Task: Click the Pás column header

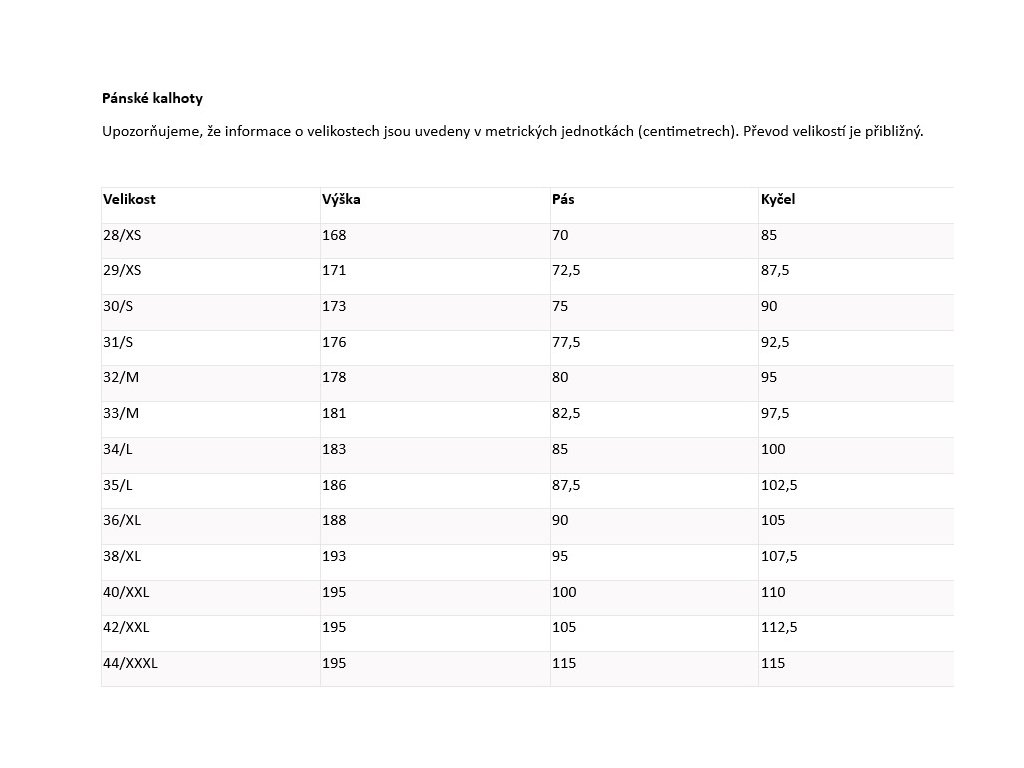Action: click(563, 199)
